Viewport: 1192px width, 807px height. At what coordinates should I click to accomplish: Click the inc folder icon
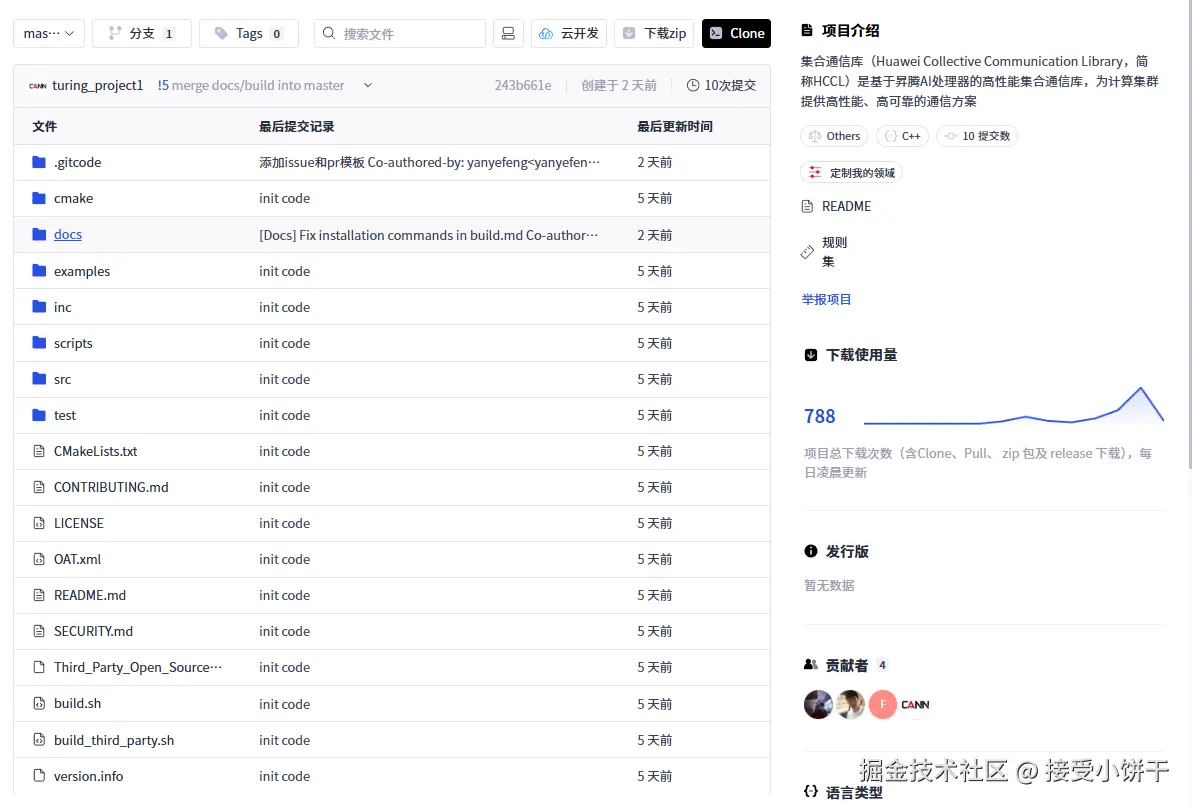coord(39,306)
